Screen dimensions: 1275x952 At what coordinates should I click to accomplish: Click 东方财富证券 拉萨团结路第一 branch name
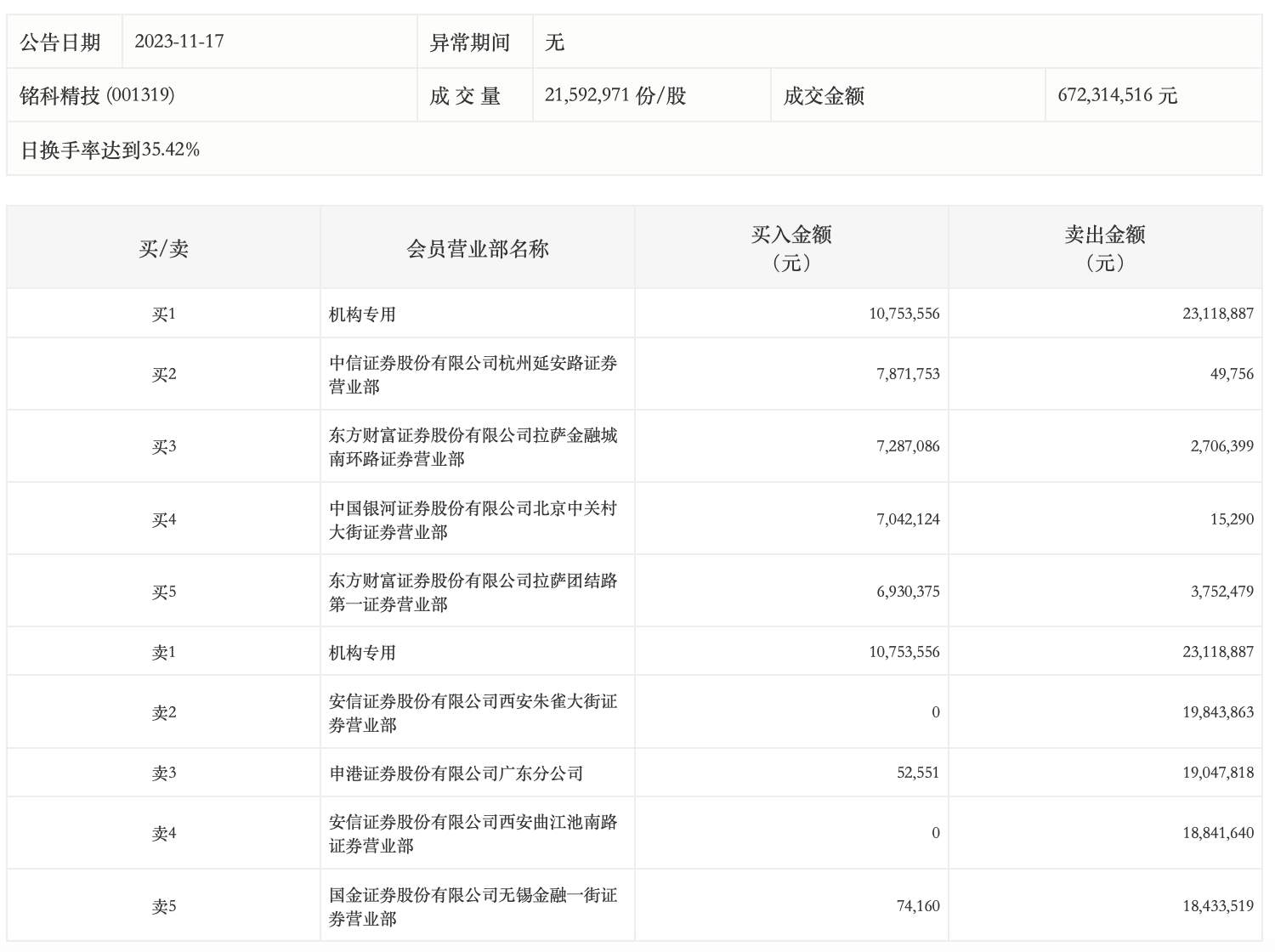tap(473, 592)
